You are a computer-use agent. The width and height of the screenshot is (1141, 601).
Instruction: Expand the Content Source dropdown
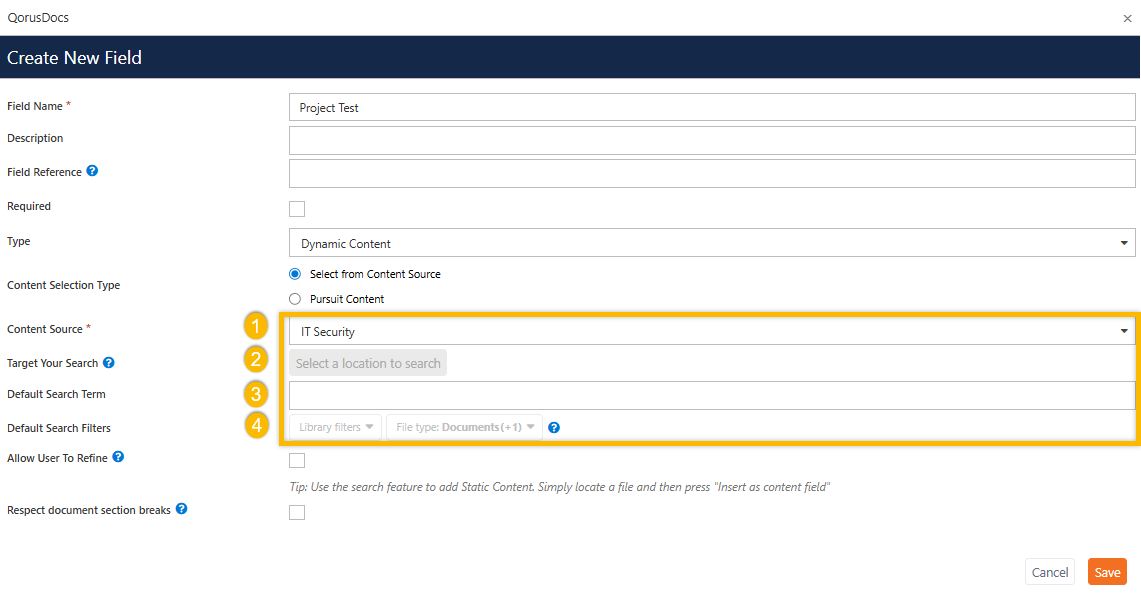pos(711,331)
